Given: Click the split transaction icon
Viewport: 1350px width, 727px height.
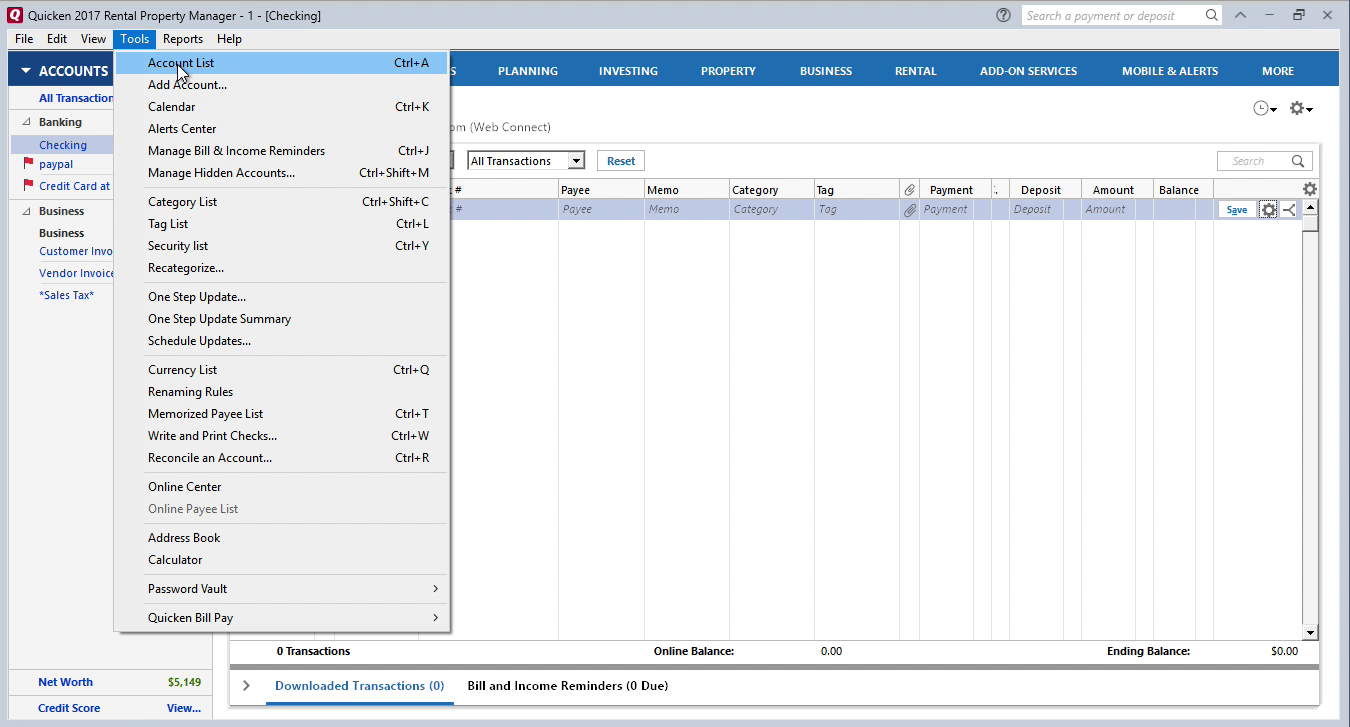Looking at the screenshot, I should [1289, 210].
